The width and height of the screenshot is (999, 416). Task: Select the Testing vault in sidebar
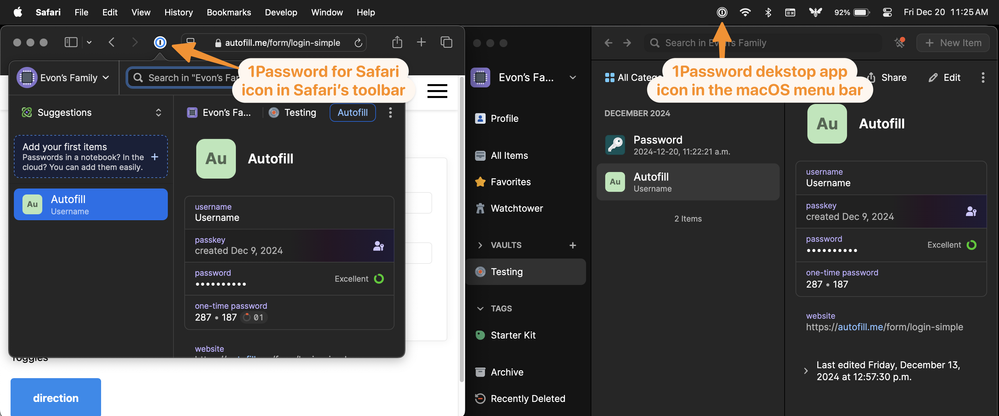[526, 271]
